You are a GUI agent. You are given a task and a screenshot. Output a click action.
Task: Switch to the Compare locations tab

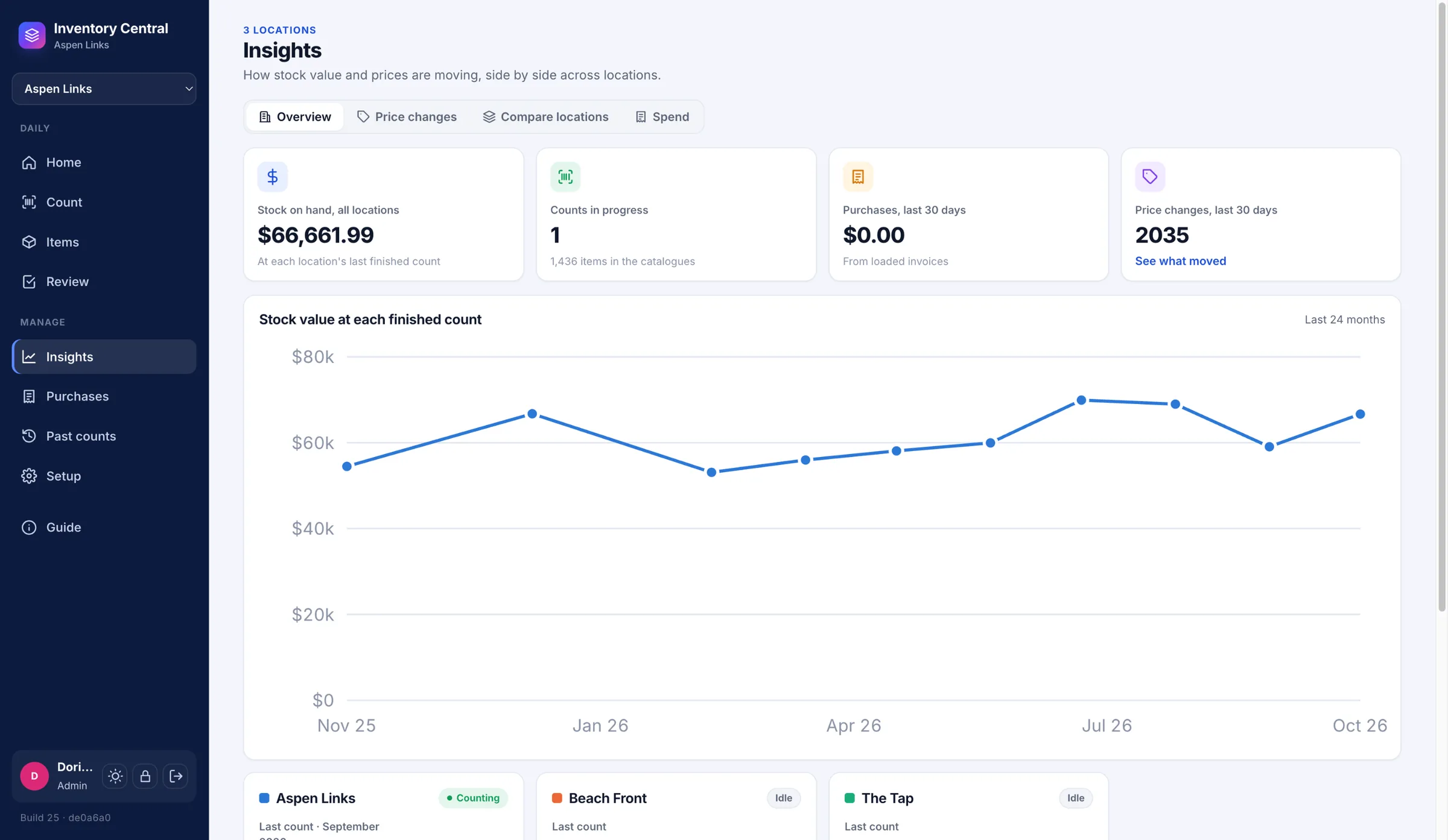pos(545,116)
